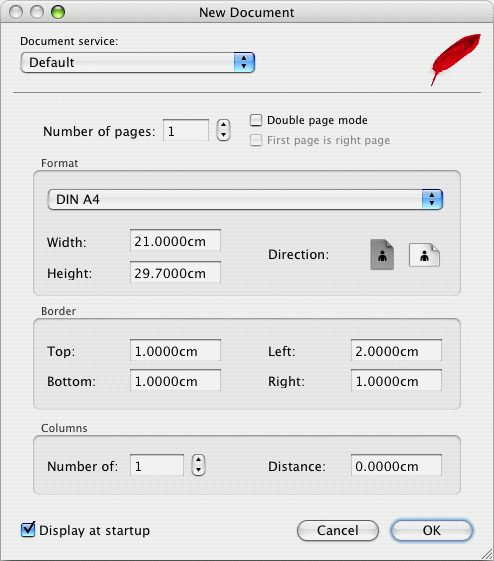
Task: Select the column Distance field
Action: 396,466
